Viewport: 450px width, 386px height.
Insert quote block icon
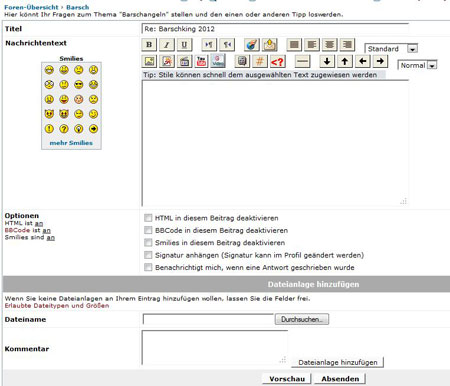click(x=242, y=61)
